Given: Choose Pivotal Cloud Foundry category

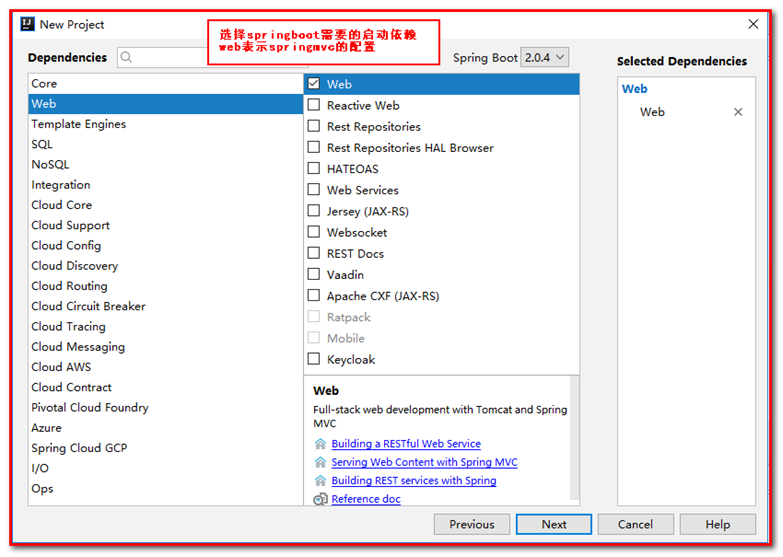Looking at the screenshot, I should pyautogui.click(x=166, y=408).
